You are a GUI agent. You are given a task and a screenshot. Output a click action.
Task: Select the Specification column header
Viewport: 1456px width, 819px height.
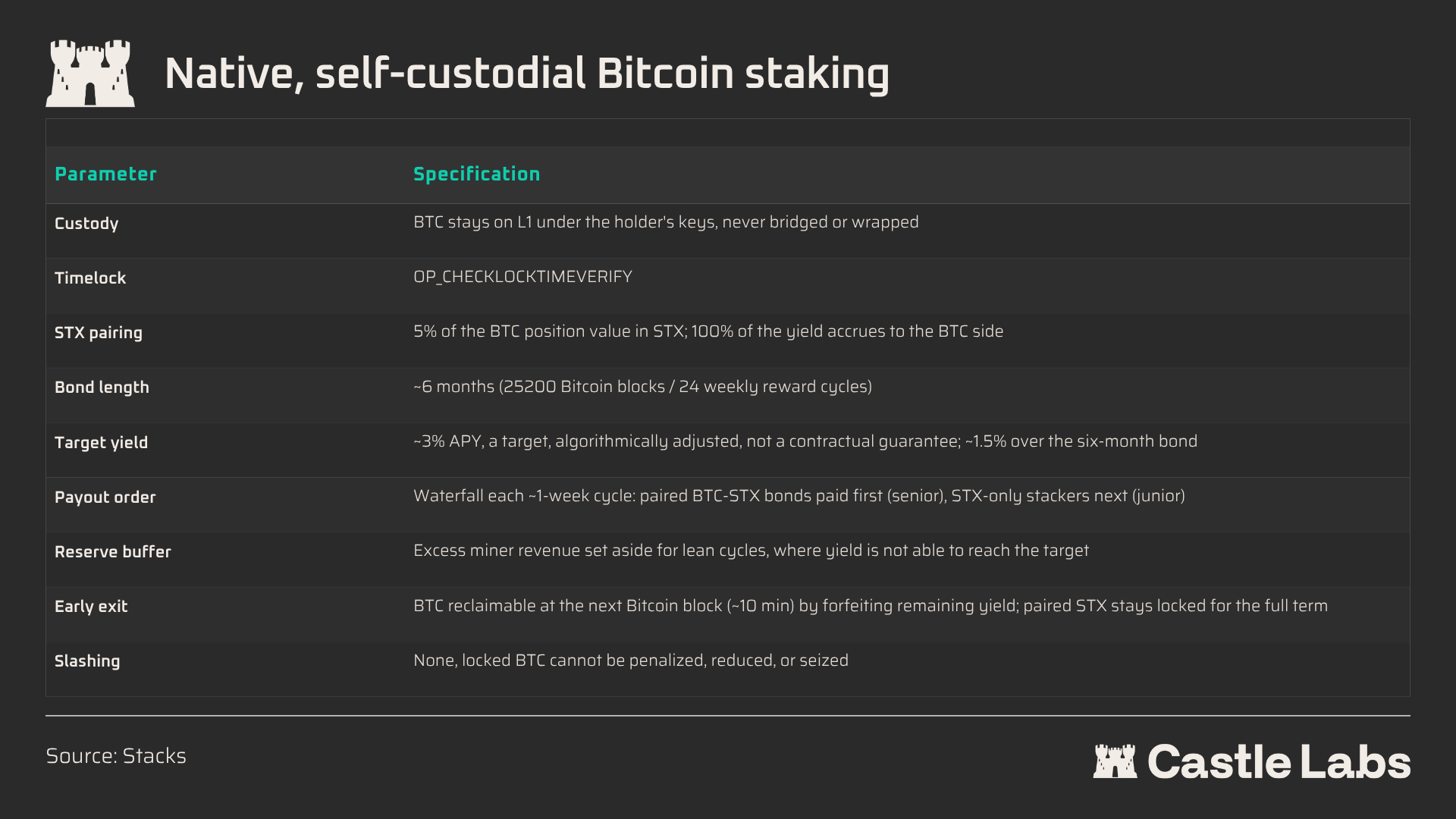[x=477, y=174]
